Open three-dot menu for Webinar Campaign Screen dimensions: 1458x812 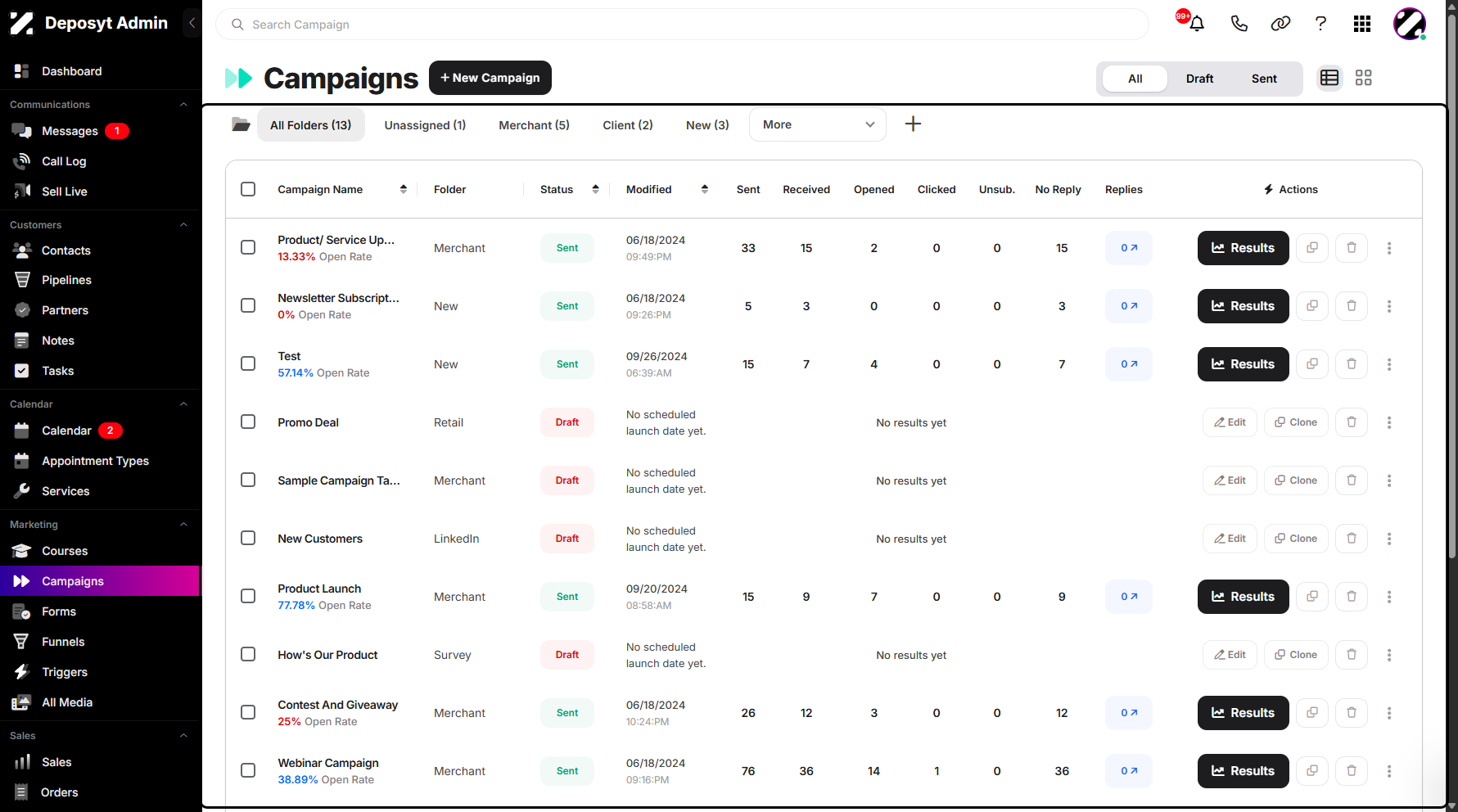click(x=1389, y=771)
